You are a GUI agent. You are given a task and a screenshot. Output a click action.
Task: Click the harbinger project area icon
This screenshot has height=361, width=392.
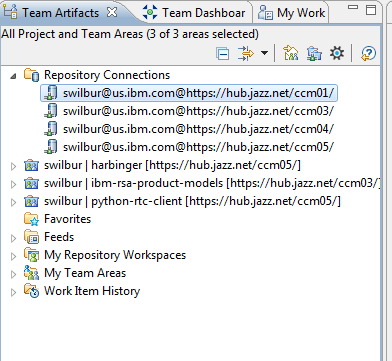(x=32, y=165)
